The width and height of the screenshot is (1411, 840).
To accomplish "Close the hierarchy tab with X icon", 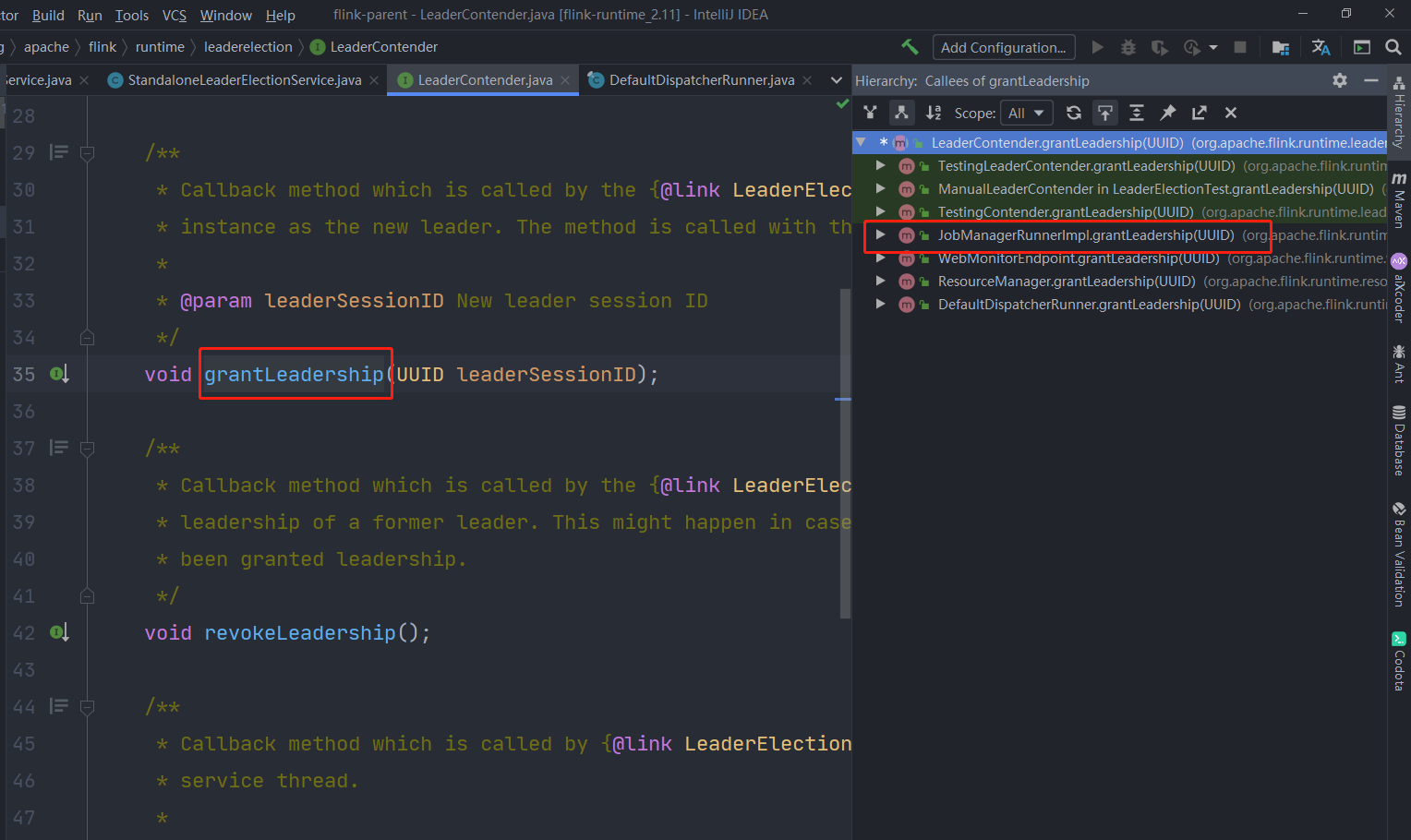I will click(x=1231, y=113).
